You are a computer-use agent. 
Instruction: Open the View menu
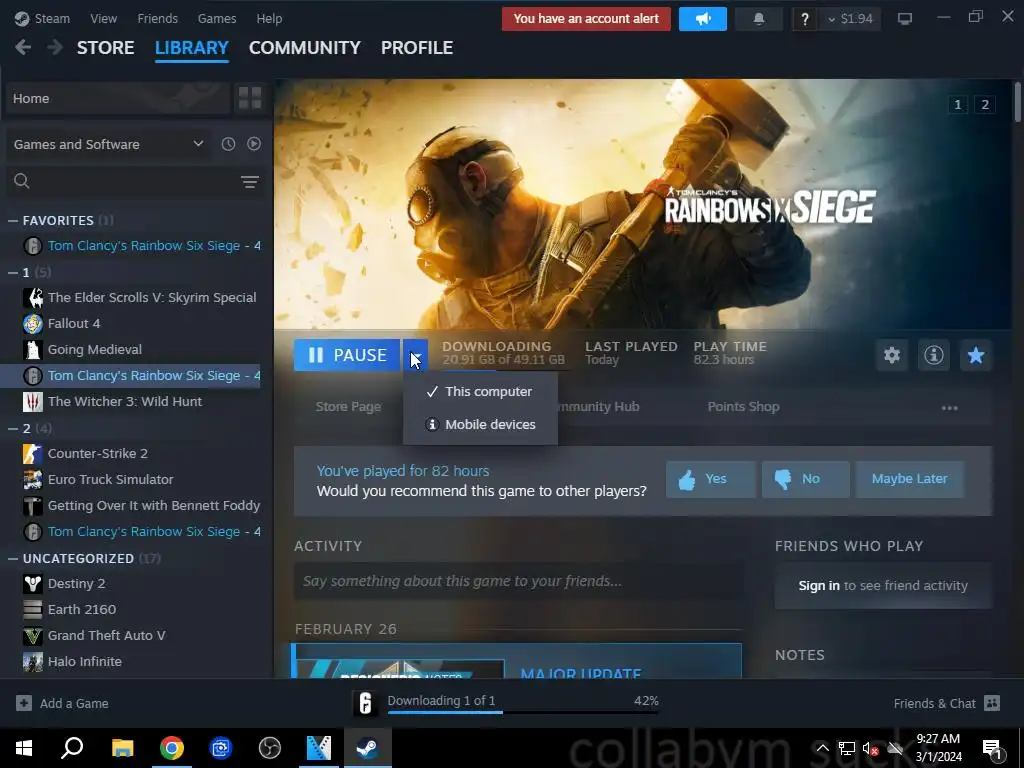click(103, 18)
